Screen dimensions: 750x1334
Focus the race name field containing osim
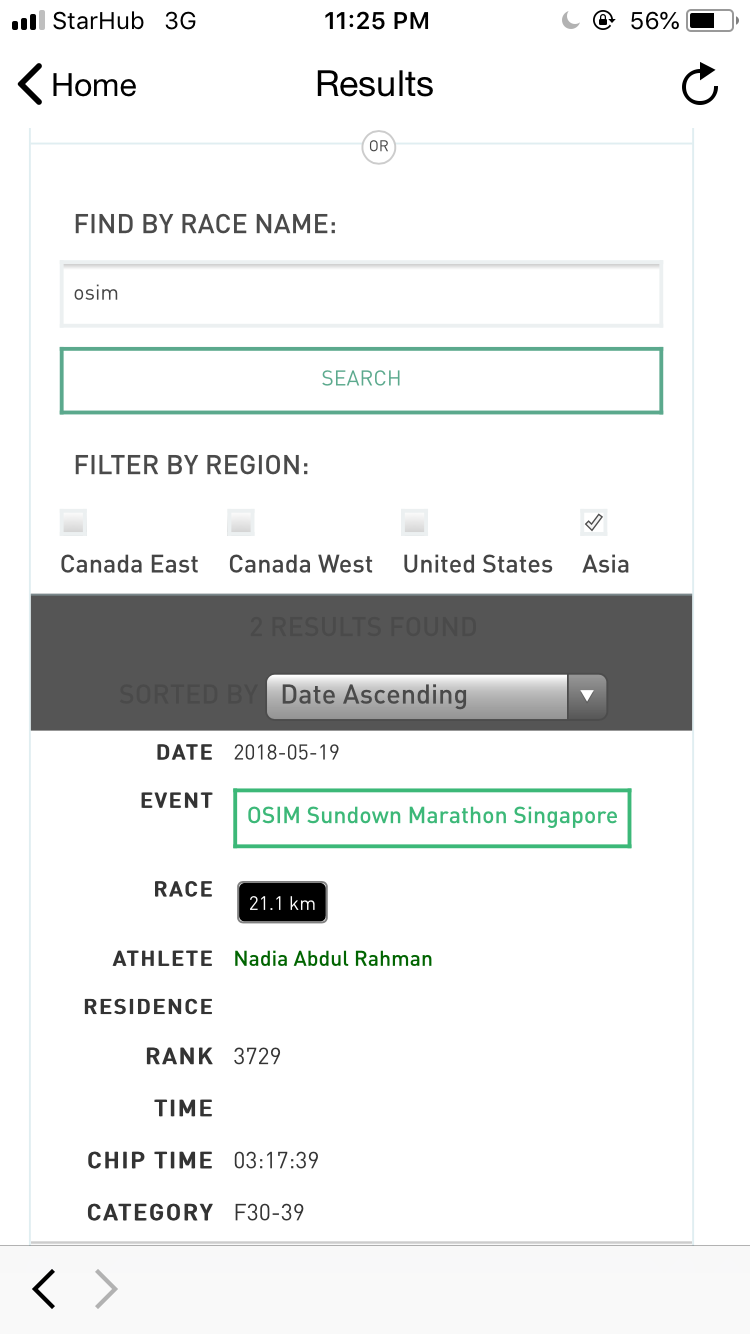click(x=361, y=294)
